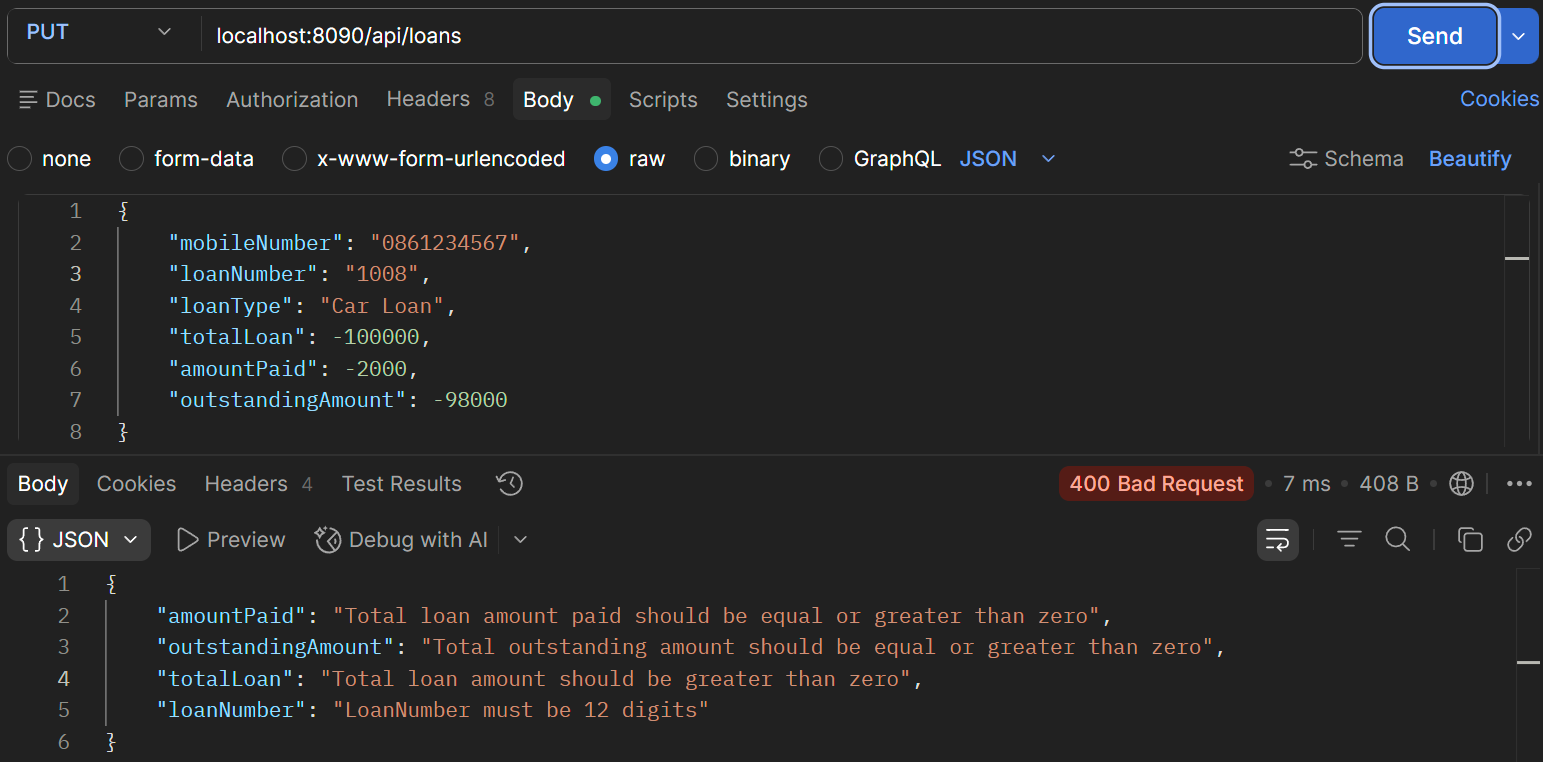
Task: Click the search response magnifier icon
Action: point(1397,540)
